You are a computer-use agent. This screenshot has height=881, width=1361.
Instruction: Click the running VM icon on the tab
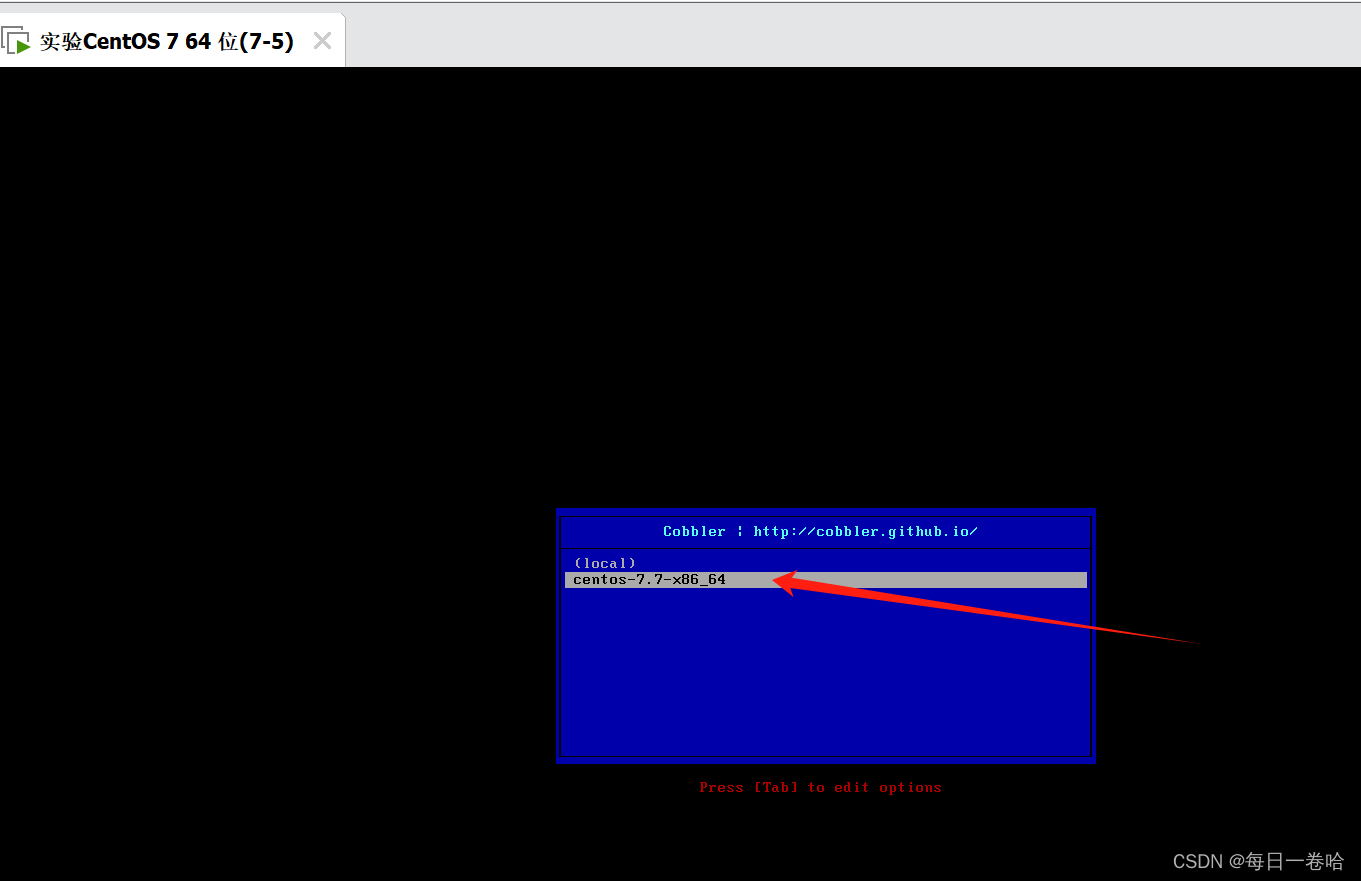point(16,42)
